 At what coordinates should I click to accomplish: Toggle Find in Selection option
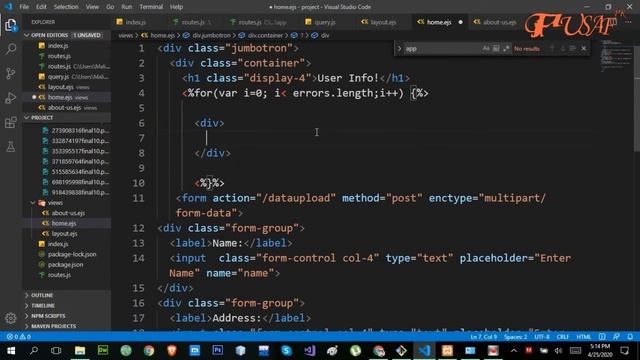point(573,49)
